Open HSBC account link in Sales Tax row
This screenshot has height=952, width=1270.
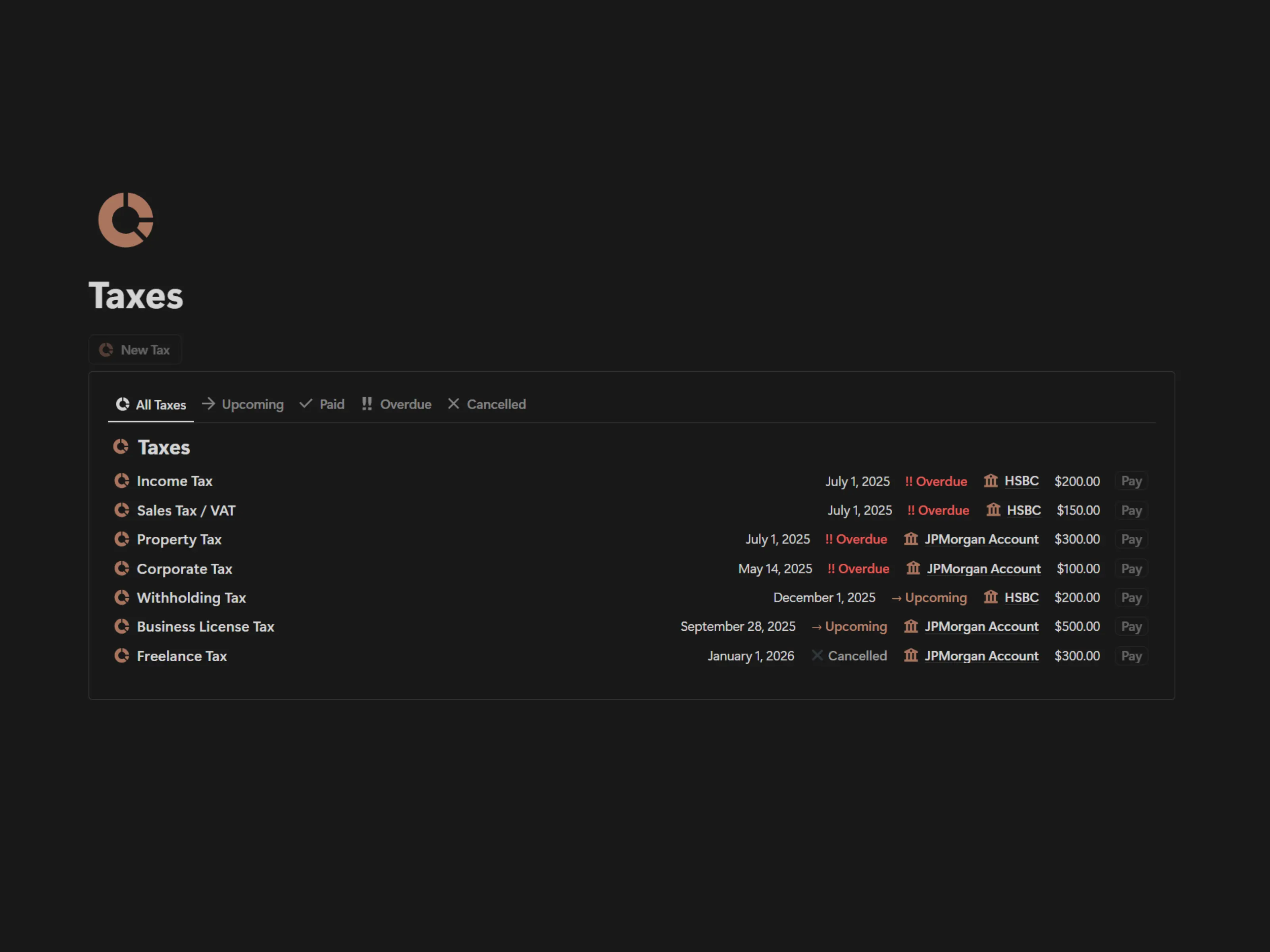(x=1023, y=510)
